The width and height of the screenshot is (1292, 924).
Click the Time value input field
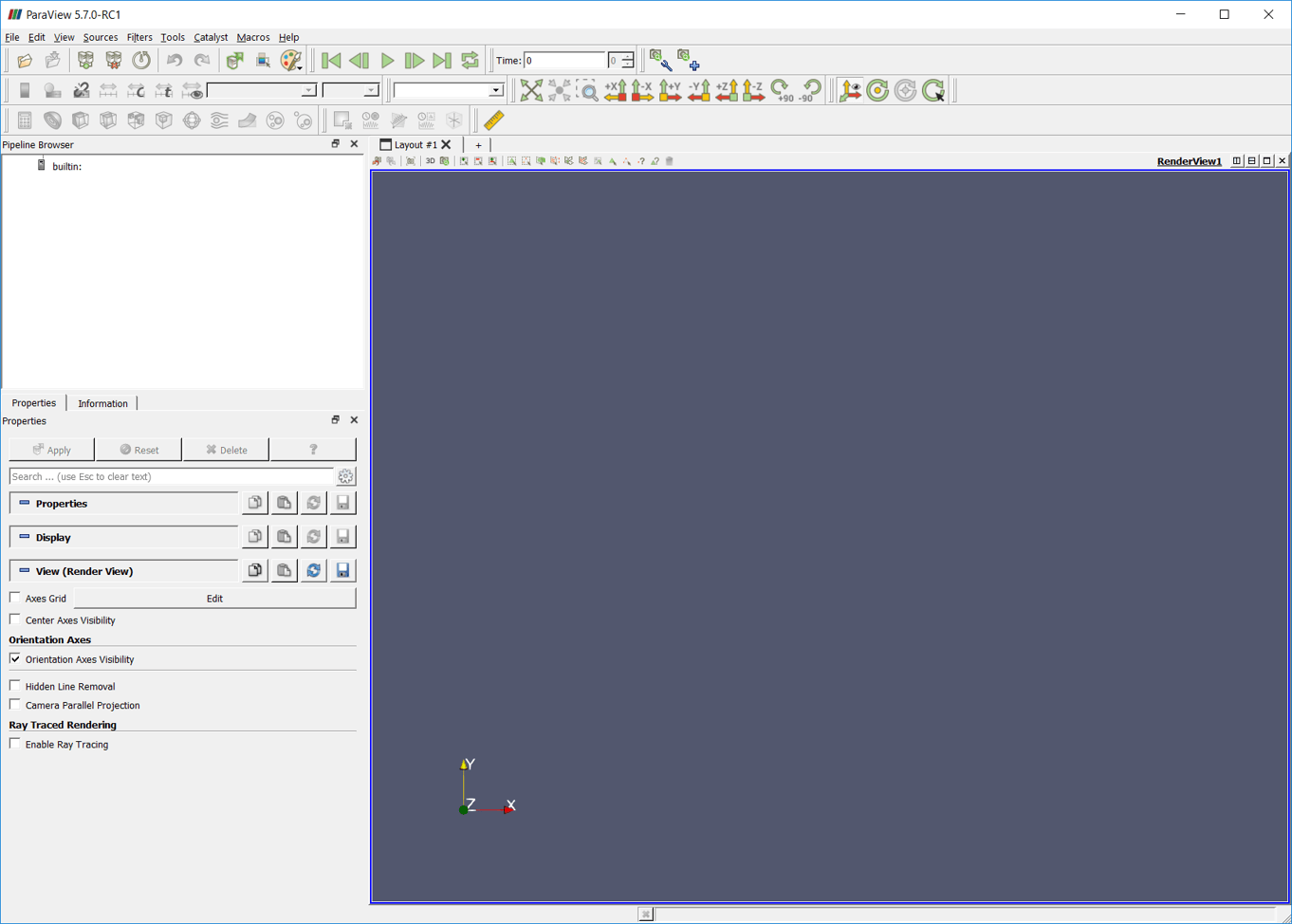(564, 61)
